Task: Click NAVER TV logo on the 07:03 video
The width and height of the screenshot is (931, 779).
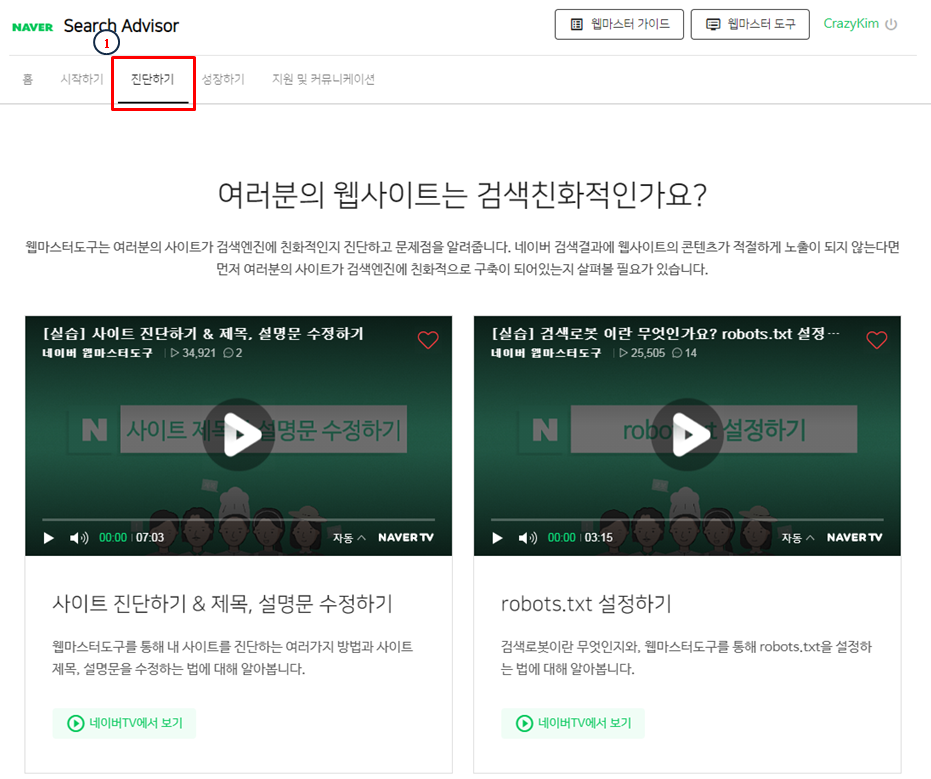Action: pyautogui.click(x=406, y=537)
